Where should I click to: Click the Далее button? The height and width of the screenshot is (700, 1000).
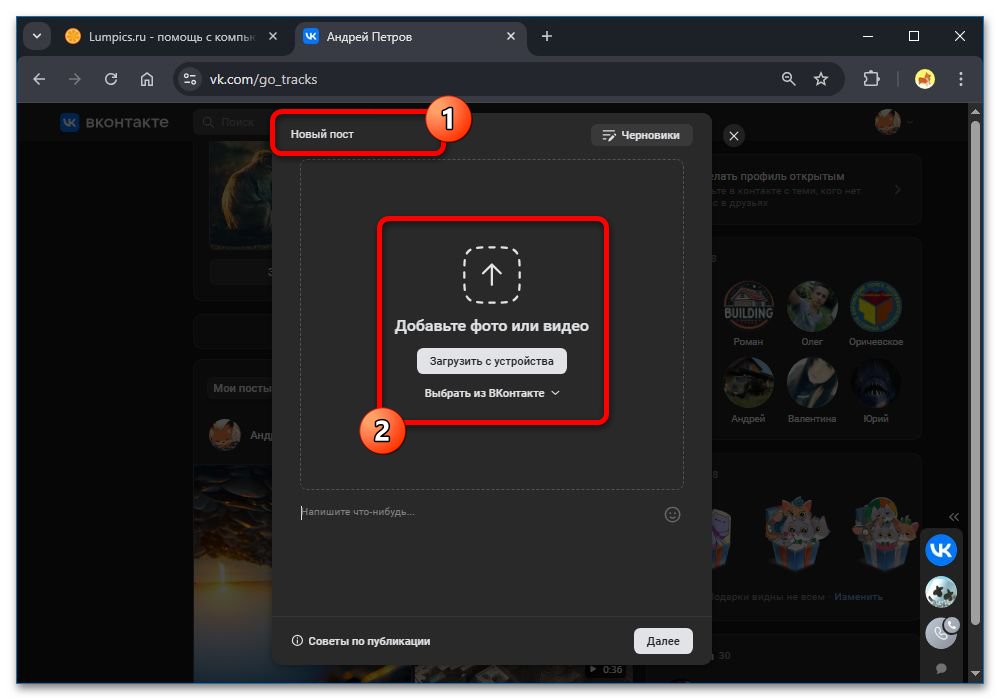[663, 641]
